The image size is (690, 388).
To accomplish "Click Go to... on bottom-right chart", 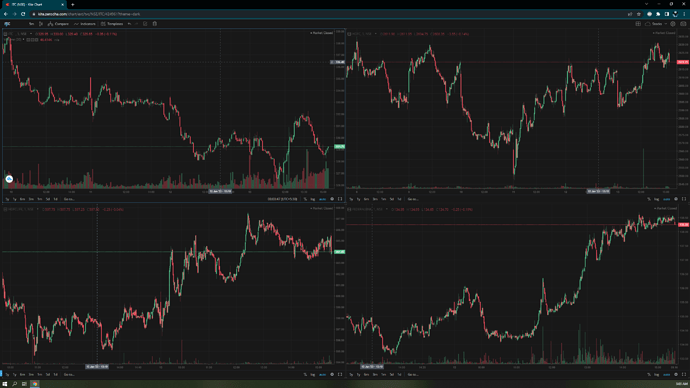I will coord(413,374).
